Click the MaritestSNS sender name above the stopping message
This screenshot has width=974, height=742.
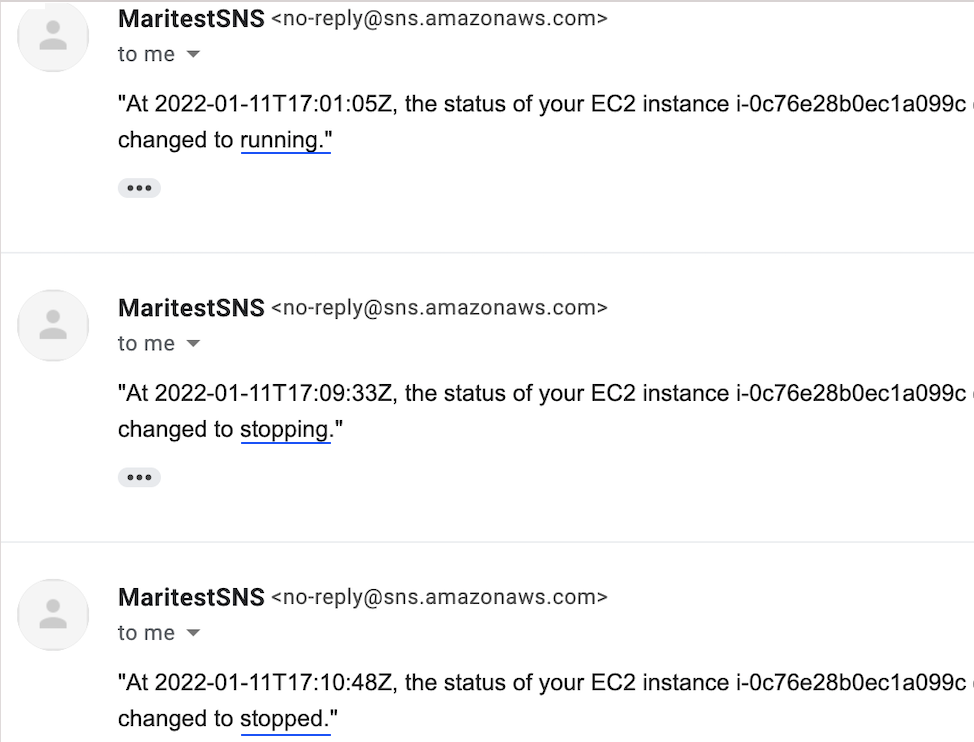pyautogui.click(x=191, y=307)
